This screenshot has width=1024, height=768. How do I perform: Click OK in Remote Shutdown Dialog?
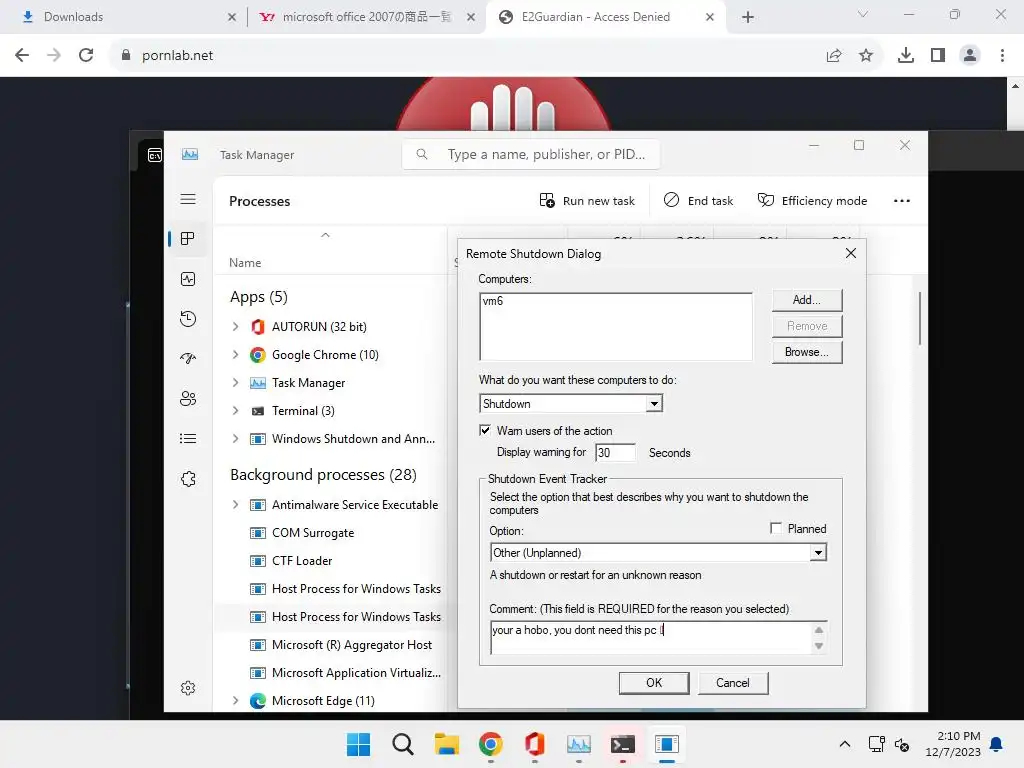pos(654,682)
